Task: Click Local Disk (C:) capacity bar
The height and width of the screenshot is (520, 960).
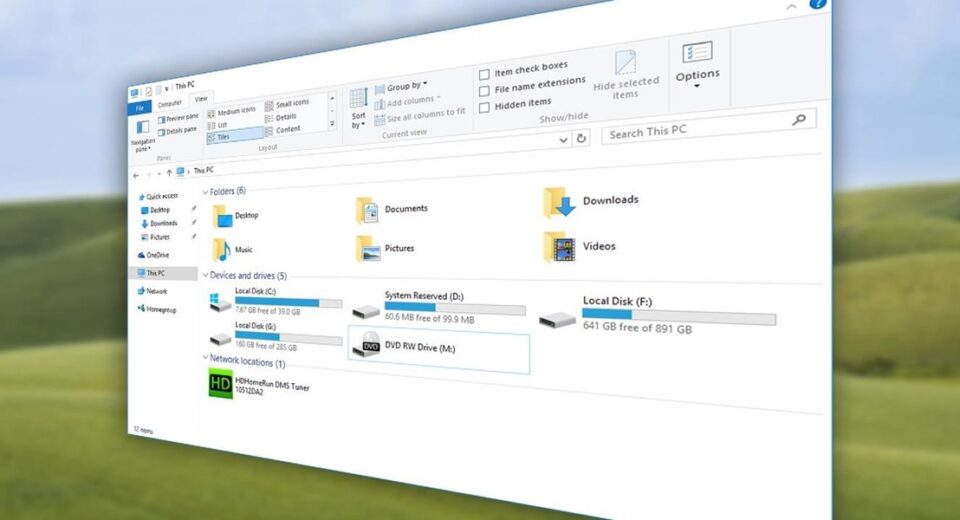Action: [288, 303]
